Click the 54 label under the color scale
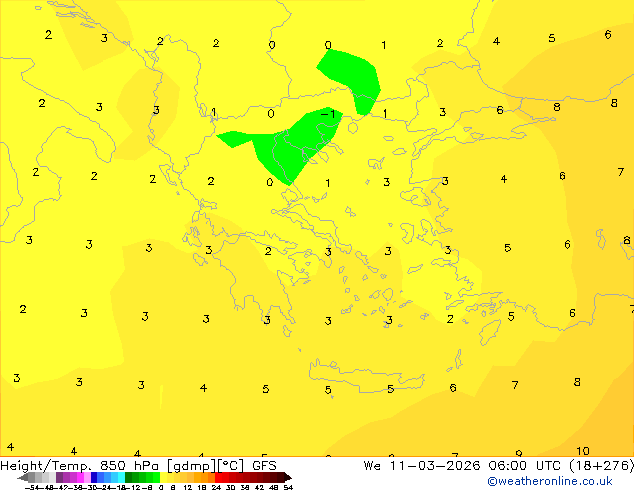 click(x=288, y=487)
